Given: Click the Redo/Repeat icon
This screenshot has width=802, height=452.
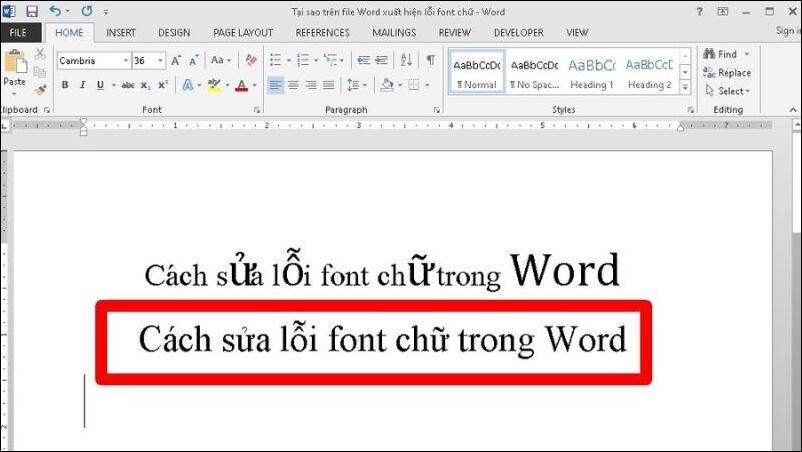Looking at the screenshot, I should coord(87,11).
